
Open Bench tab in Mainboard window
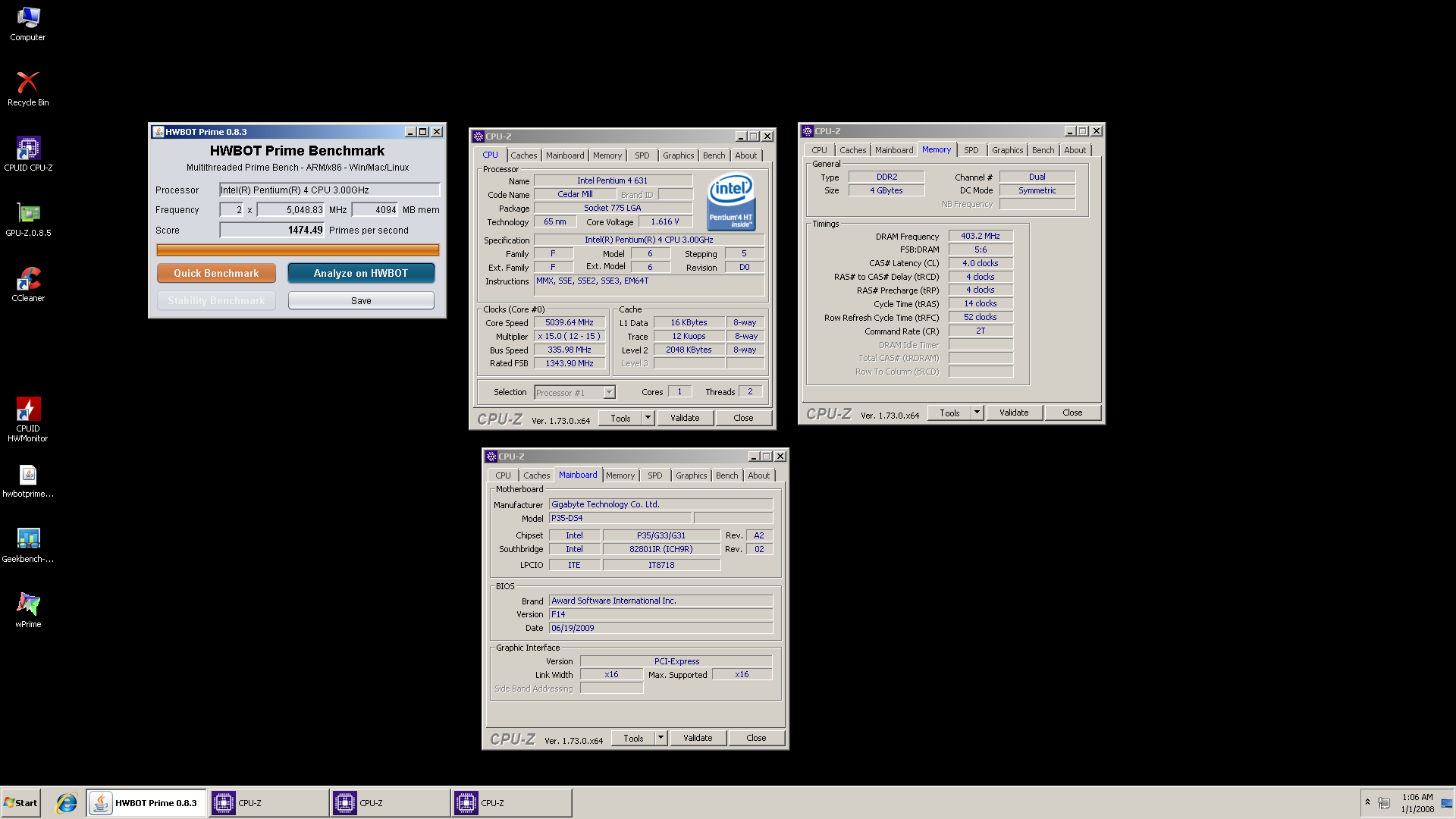[x=726, y=475]
